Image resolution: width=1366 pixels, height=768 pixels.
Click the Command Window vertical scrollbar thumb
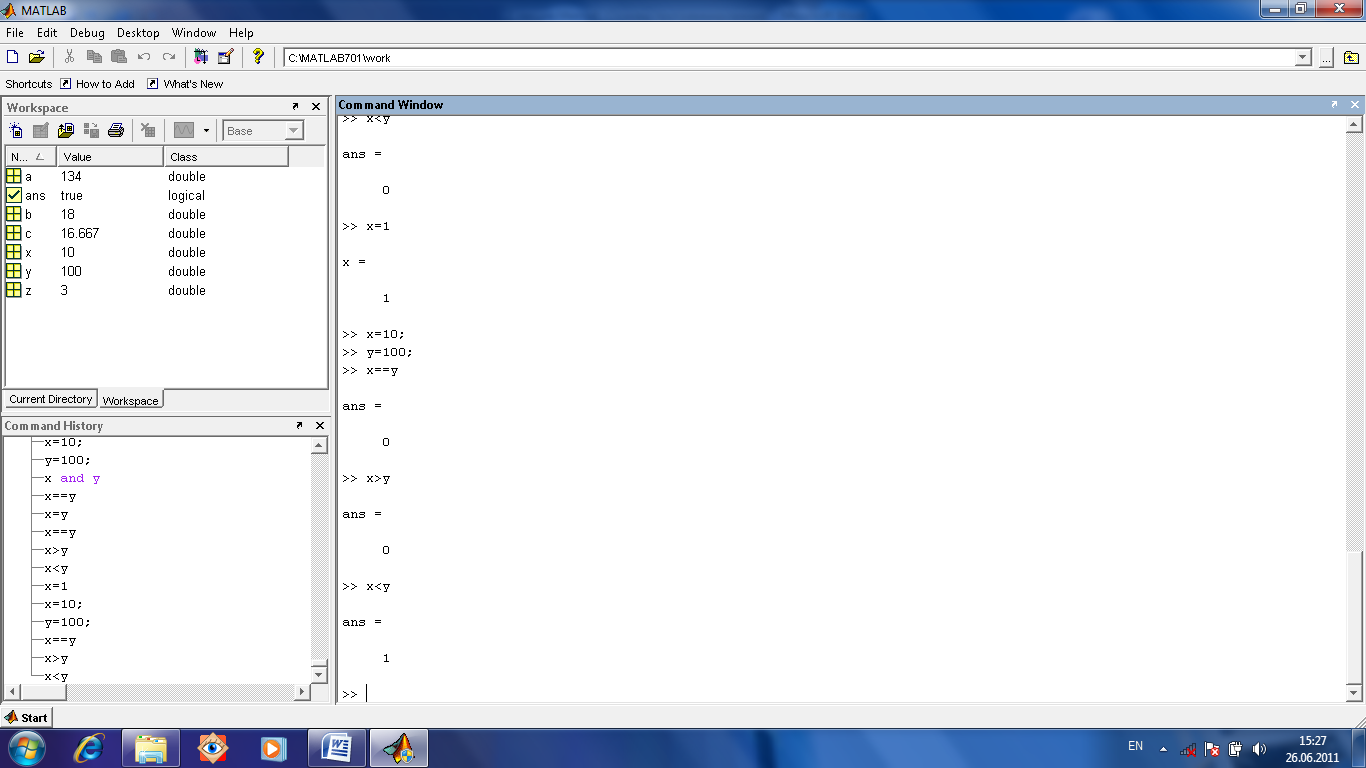coord(1354,617)
